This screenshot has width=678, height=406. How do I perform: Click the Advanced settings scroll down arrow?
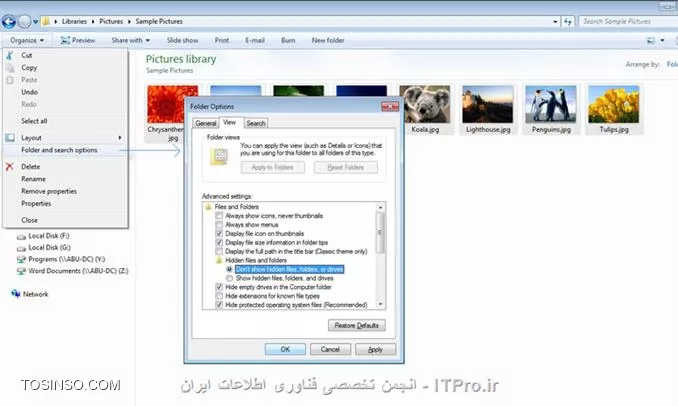381,304
